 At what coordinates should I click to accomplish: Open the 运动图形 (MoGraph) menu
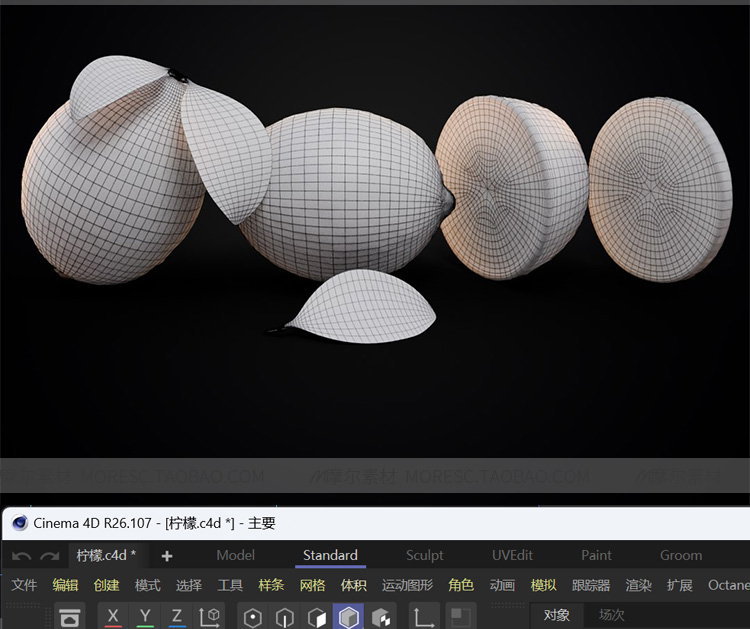[x=408, y=585]
